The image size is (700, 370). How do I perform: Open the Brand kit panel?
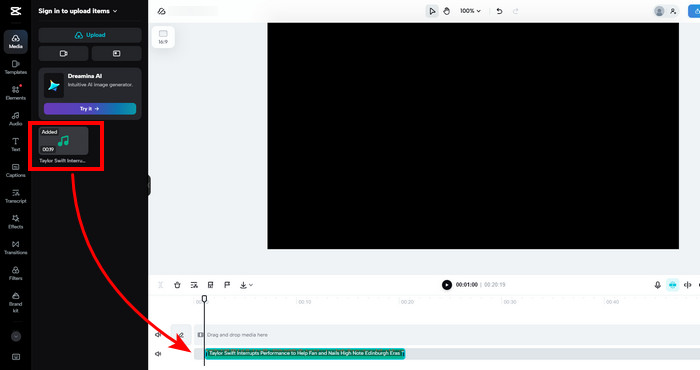tap(16, 303)
